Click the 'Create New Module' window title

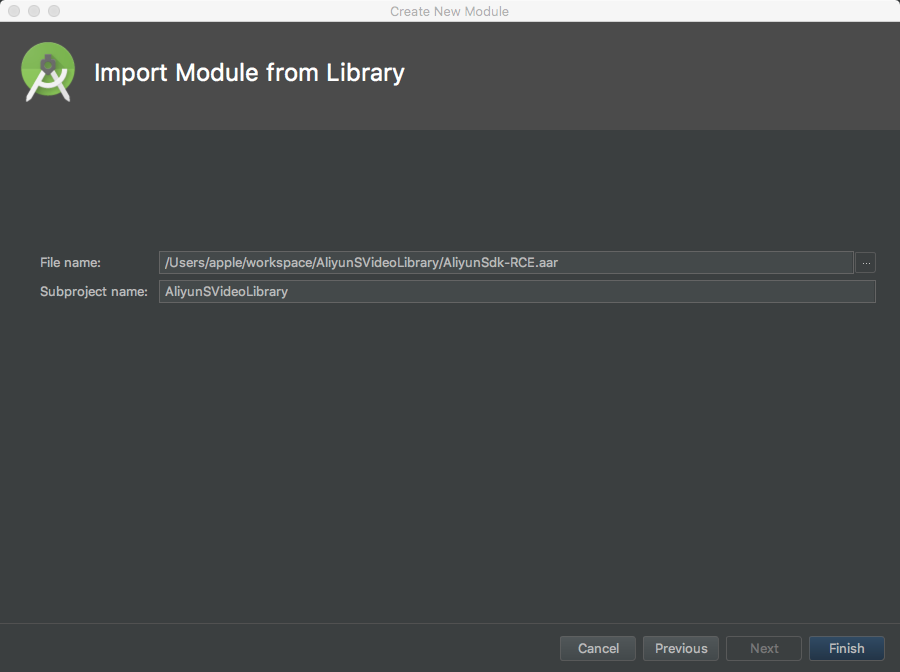(x=449, y=11)
